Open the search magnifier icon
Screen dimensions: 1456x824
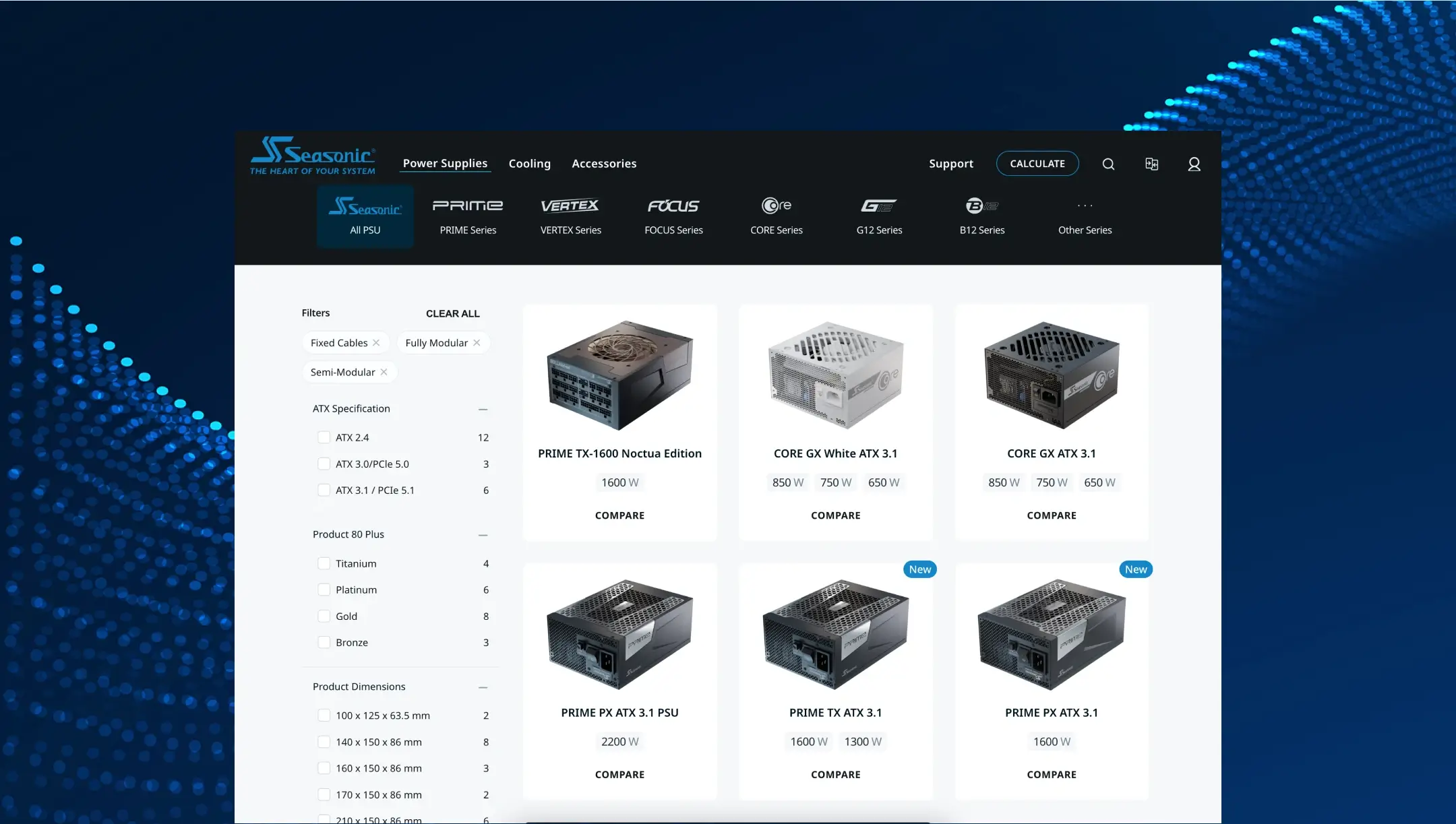[1108, 164]
